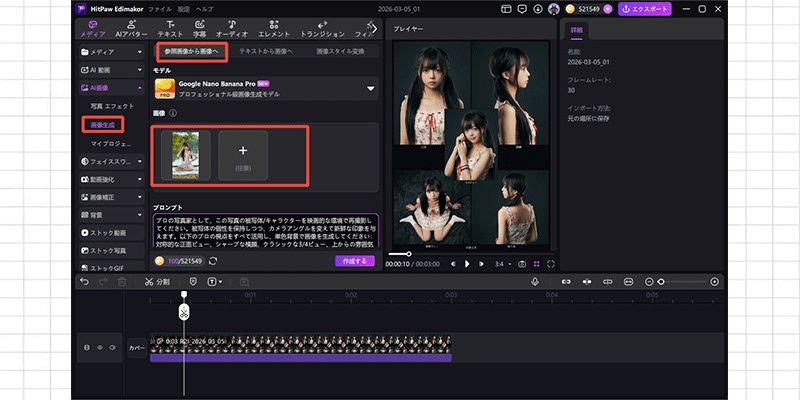Expand the AI動画 sidebar section
This screenshot has height=400, width=800.
point(111,70)
